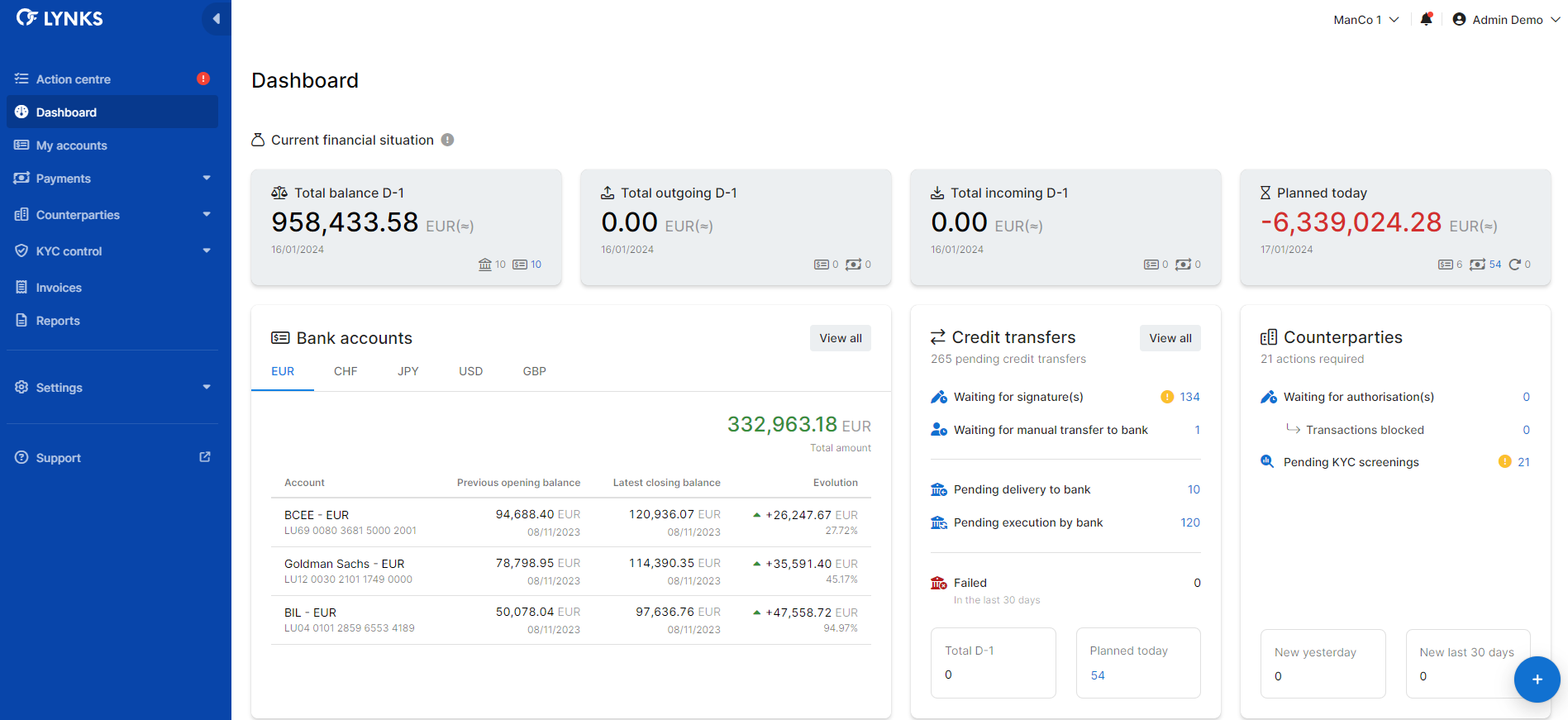This screenshot has width=1568, height=720.
Task: Switch to the GBP currency tab
Action: [x=535, y=371]
